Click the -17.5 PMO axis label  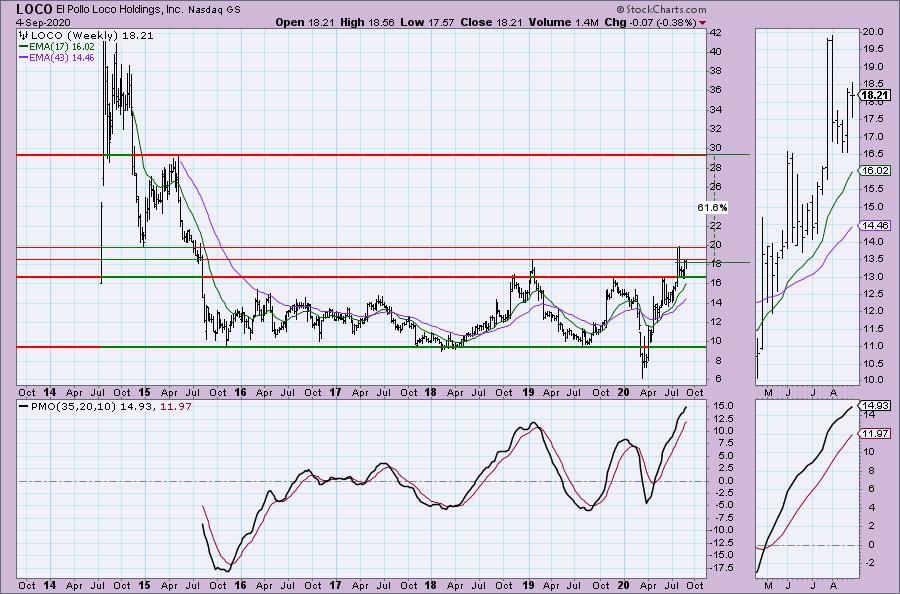pos(720,568)
